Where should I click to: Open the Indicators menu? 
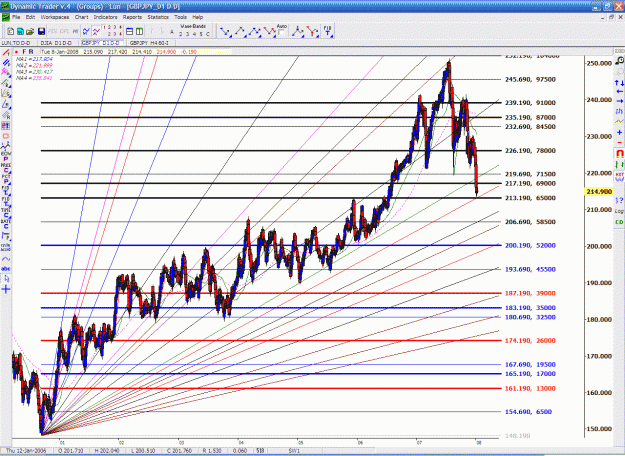point(105,17)
